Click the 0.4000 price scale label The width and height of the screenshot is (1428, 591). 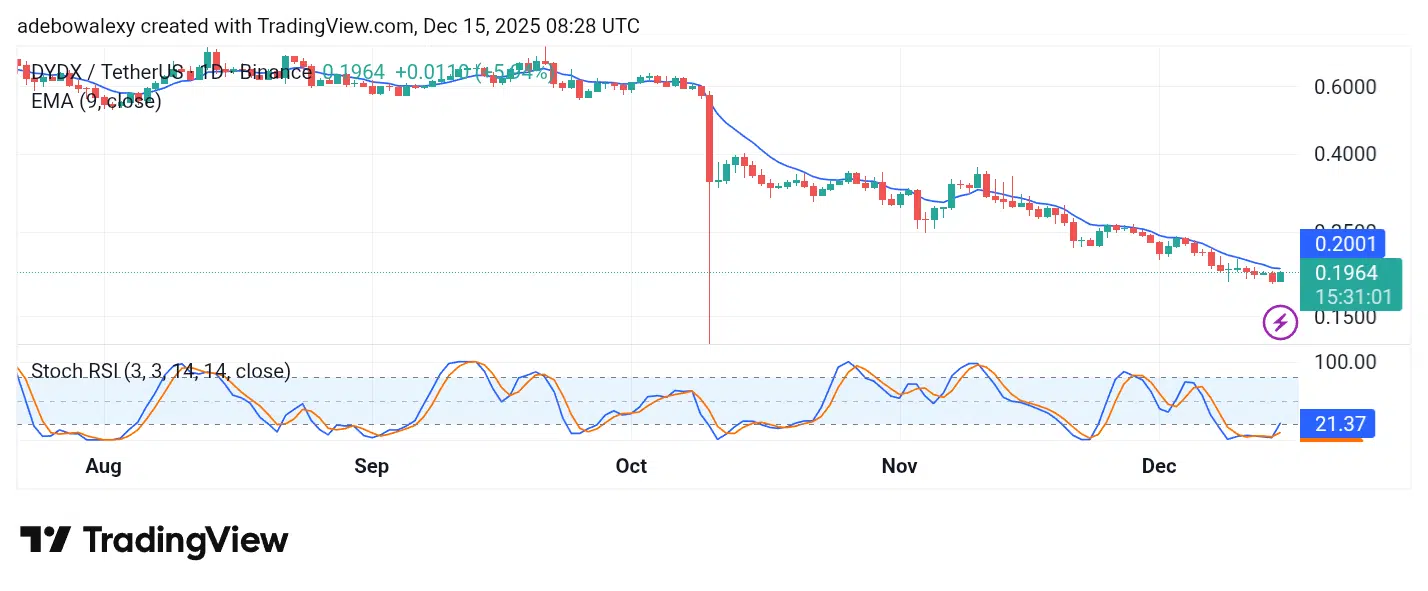coord(1345,154)
